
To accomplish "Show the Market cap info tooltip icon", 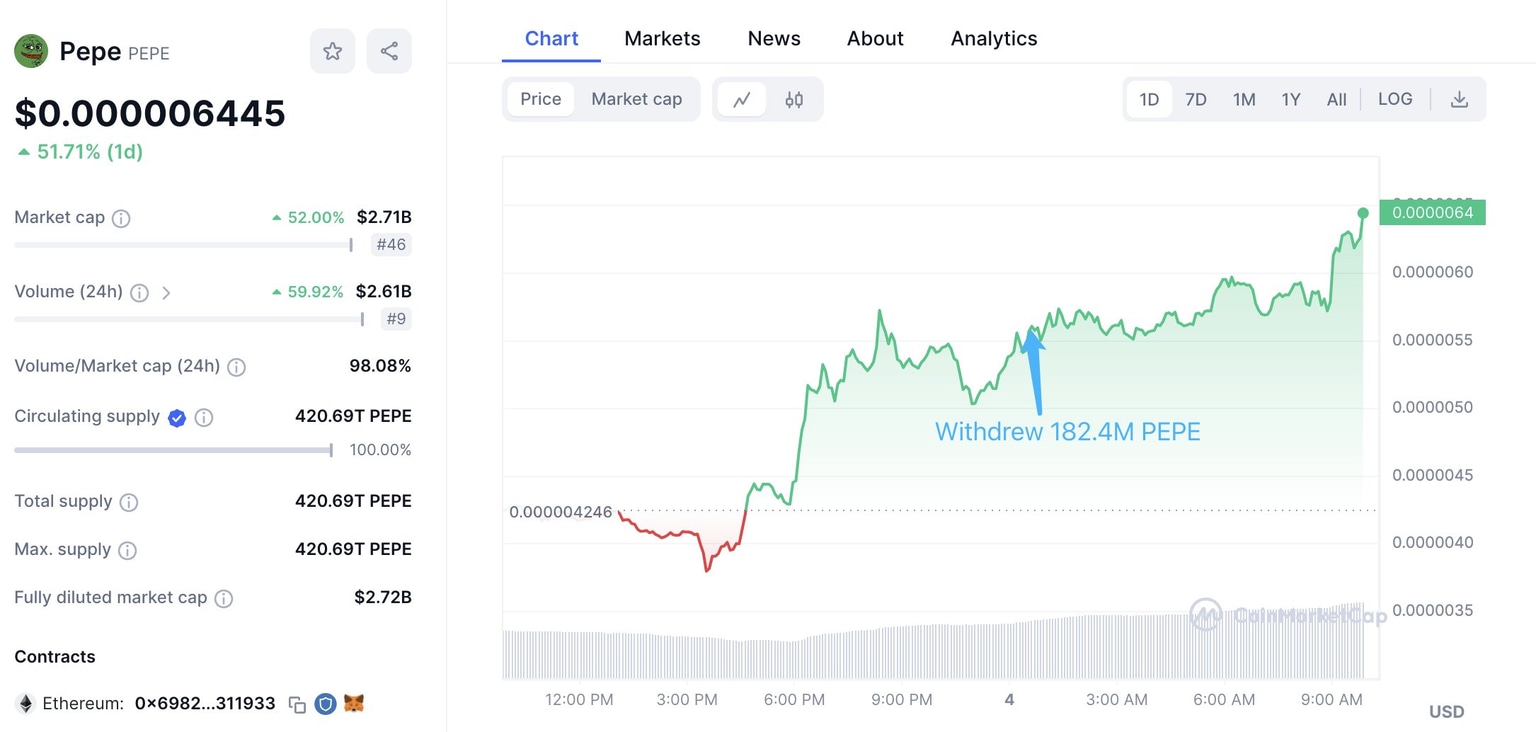I will 121,218.
